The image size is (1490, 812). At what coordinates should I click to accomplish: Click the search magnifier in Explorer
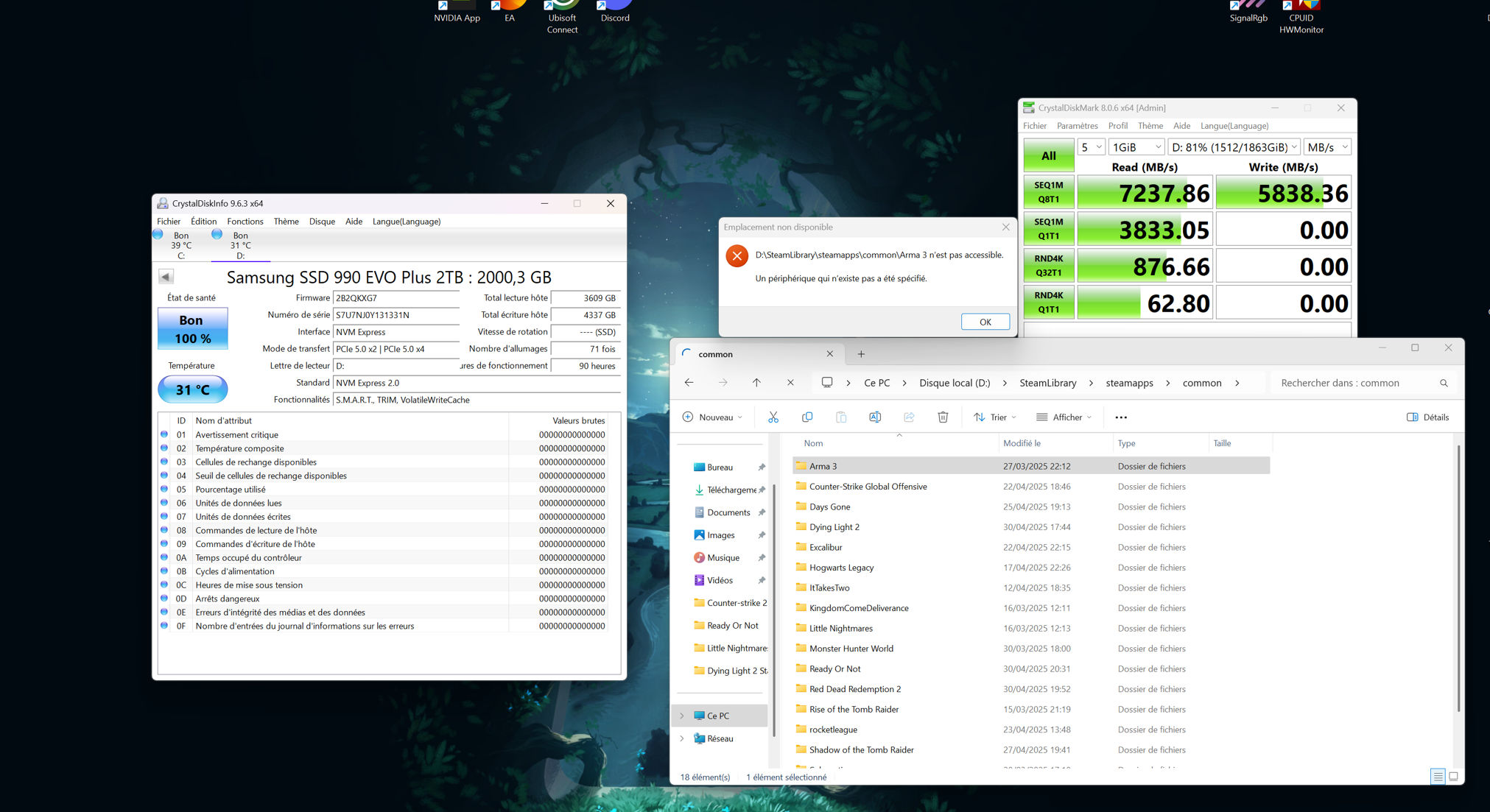pos(1444,383)
